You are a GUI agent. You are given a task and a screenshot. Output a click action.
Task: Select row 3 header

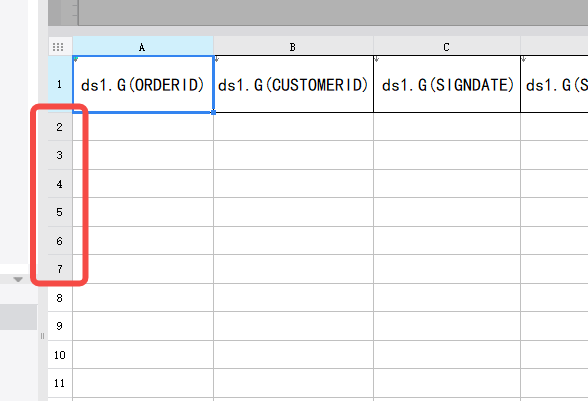[60, 155]
